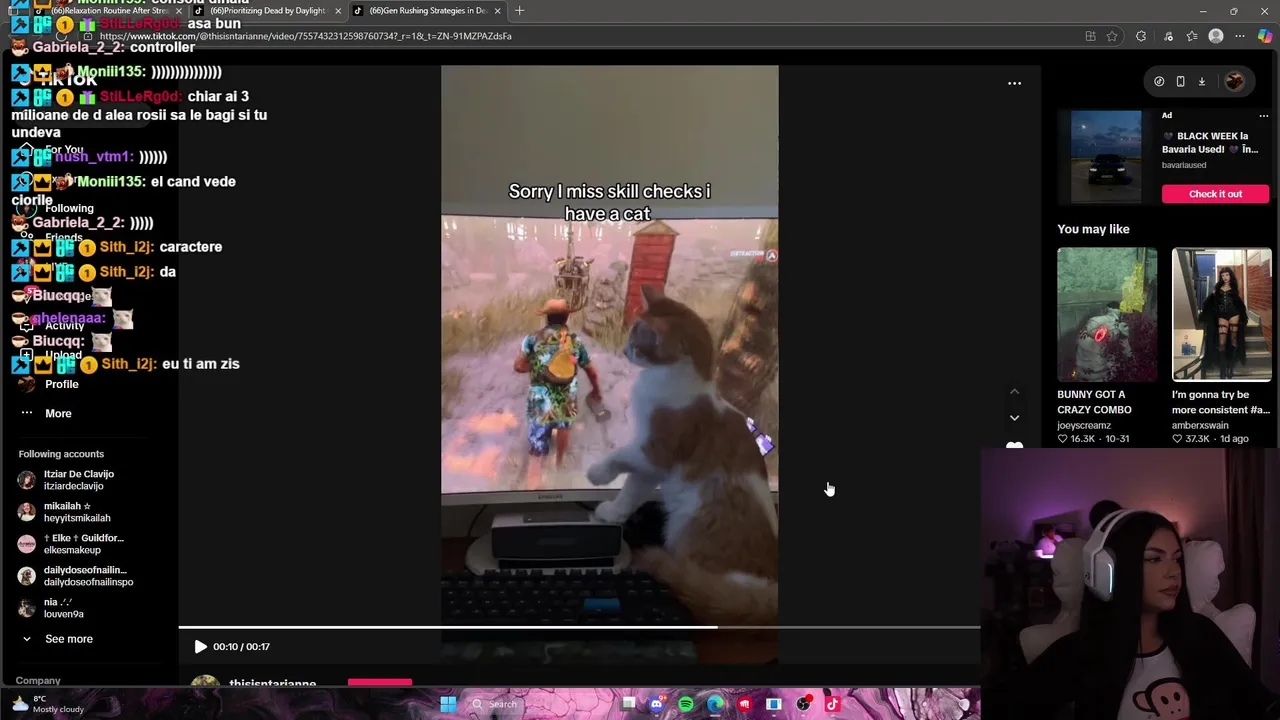Open Task View on taskbar
Image resolution: width=1280 pixels, height=720 pixels.
(628, 704)
